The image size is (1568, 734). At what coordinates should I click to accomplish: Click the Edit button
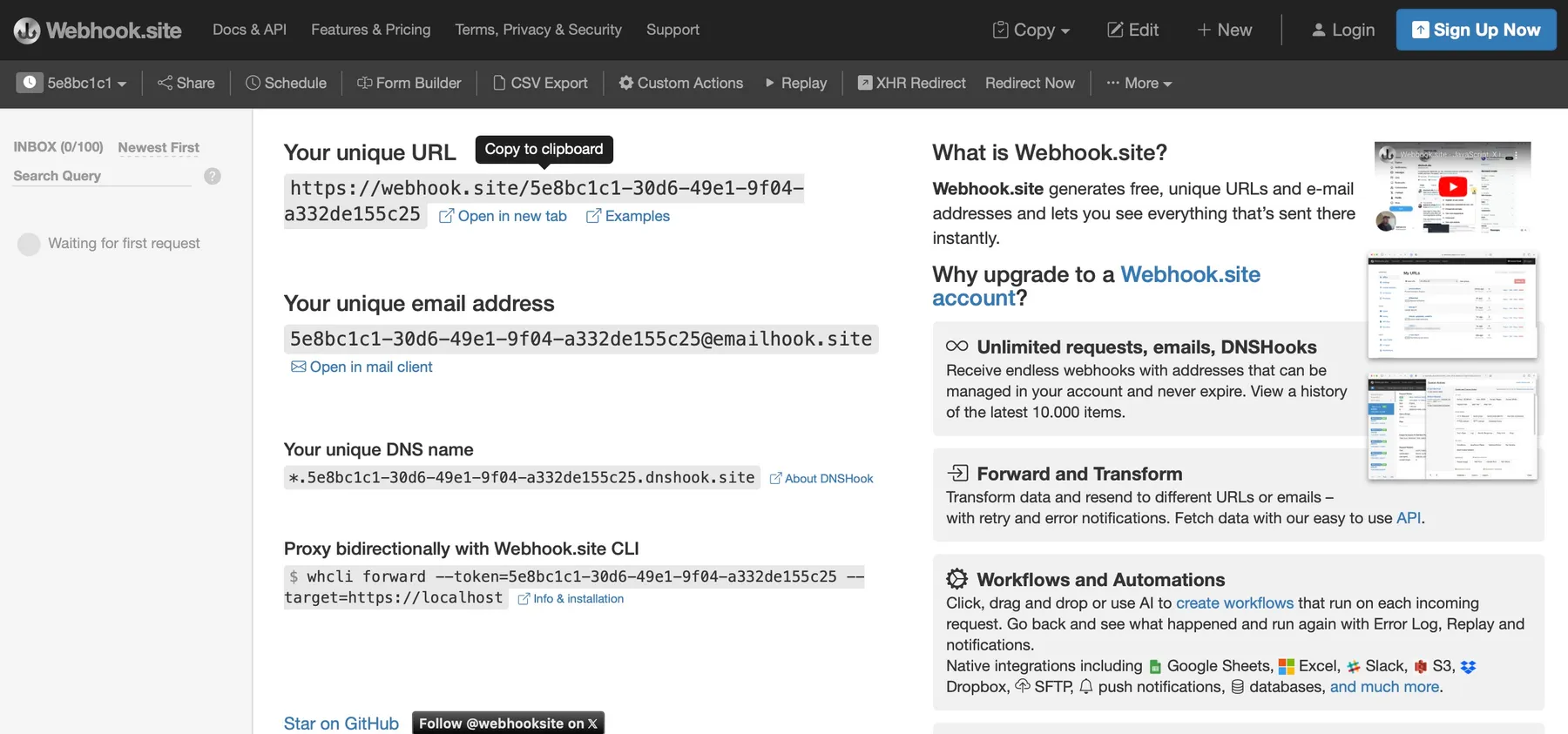pos(1132,30)
